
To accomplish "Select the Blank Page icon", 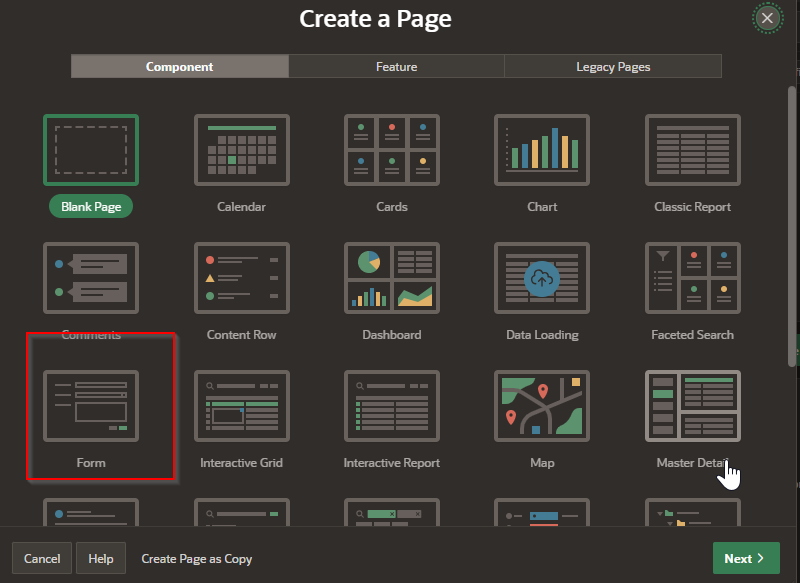I will pos(91,150).
